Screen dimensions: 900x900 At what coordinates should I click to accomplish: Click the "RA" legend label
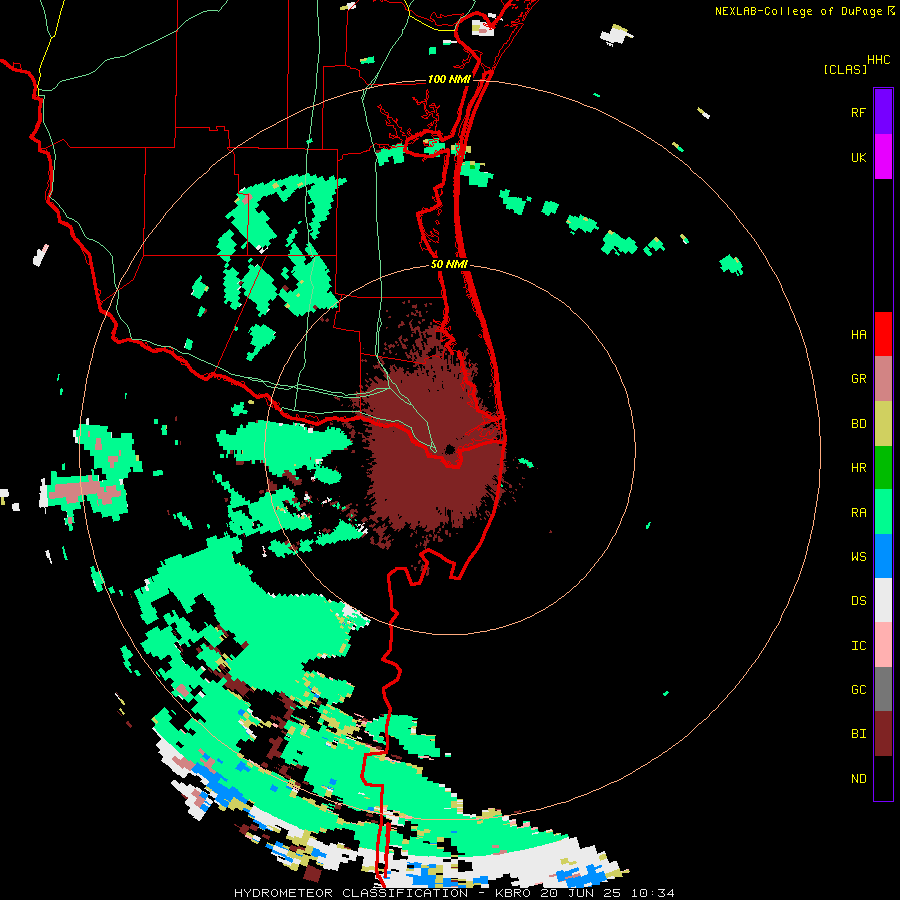tap(858, 513)
